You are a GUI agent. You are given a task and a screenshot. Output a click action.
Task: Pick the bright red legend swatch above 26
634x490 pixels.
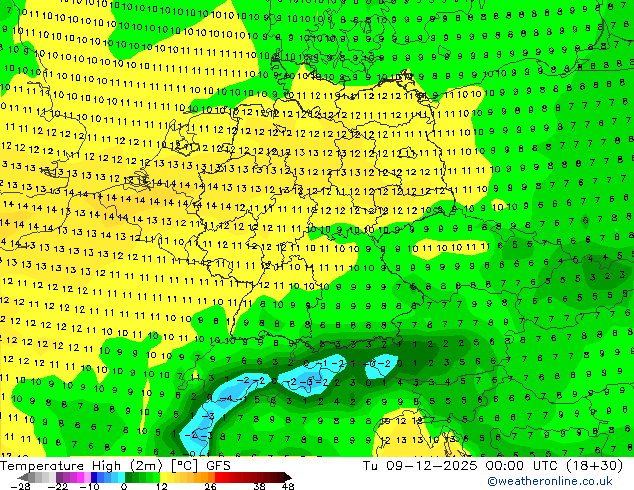[x=218, y=477]
